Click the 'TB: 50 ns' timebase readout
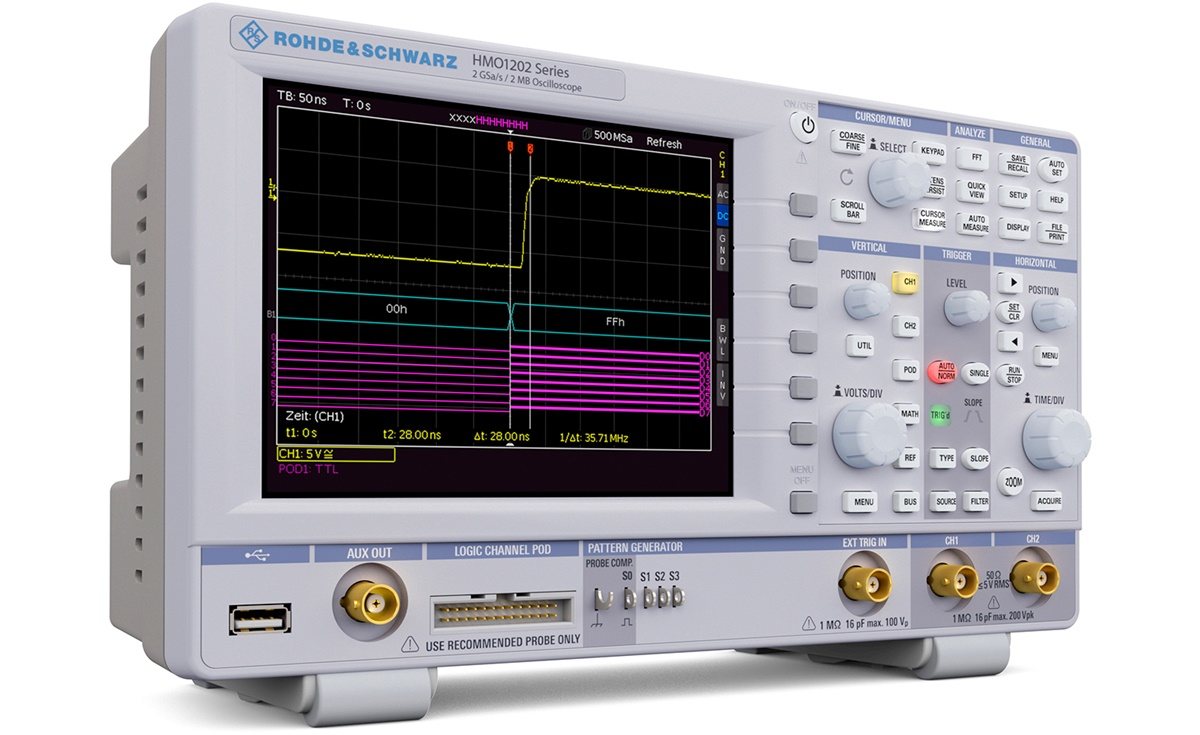 (x=302, y=100)
